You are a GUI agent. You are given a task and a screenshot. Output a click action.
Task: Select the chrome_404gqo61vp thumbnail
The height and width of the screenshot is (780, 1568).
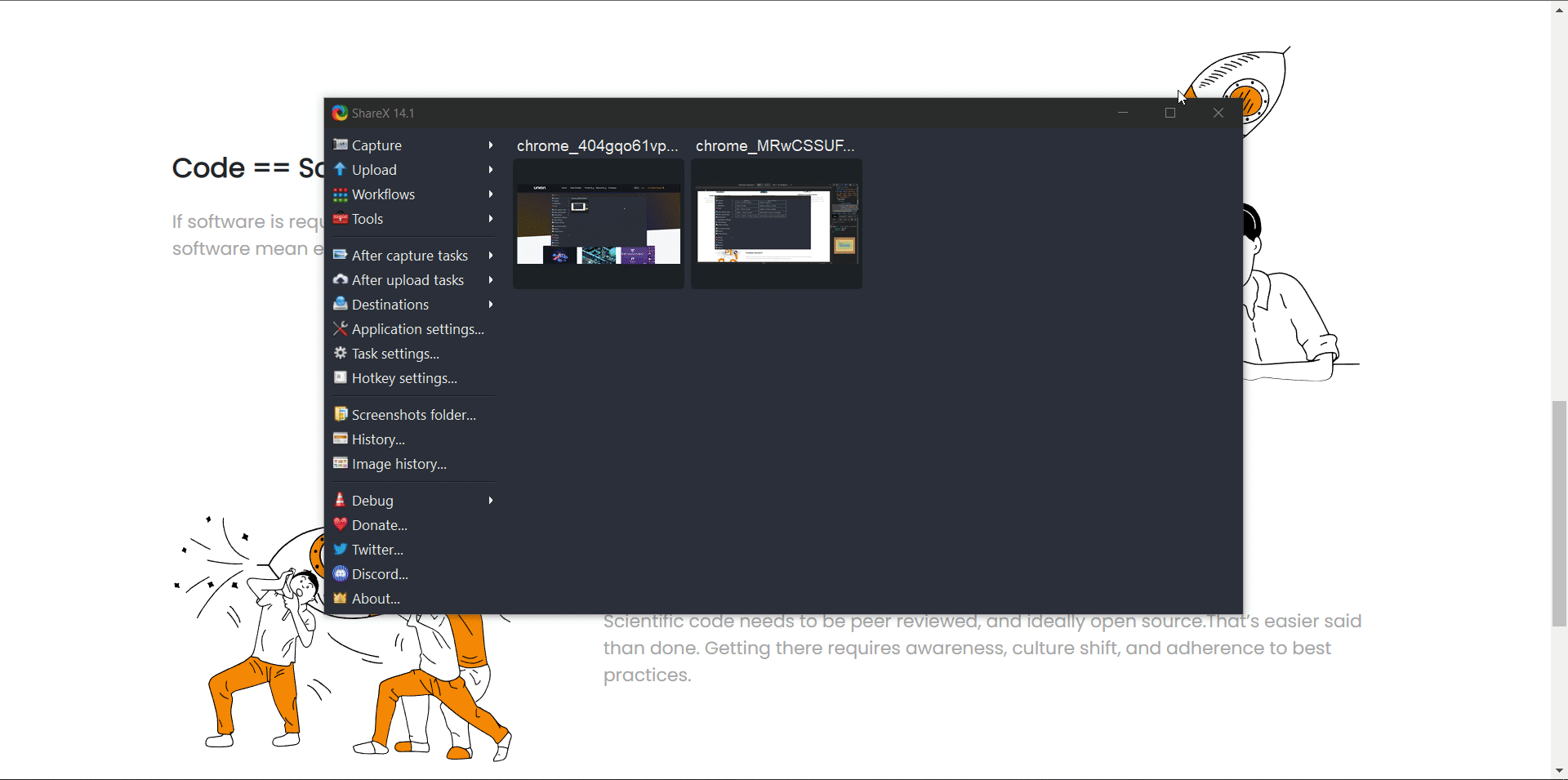599,223
